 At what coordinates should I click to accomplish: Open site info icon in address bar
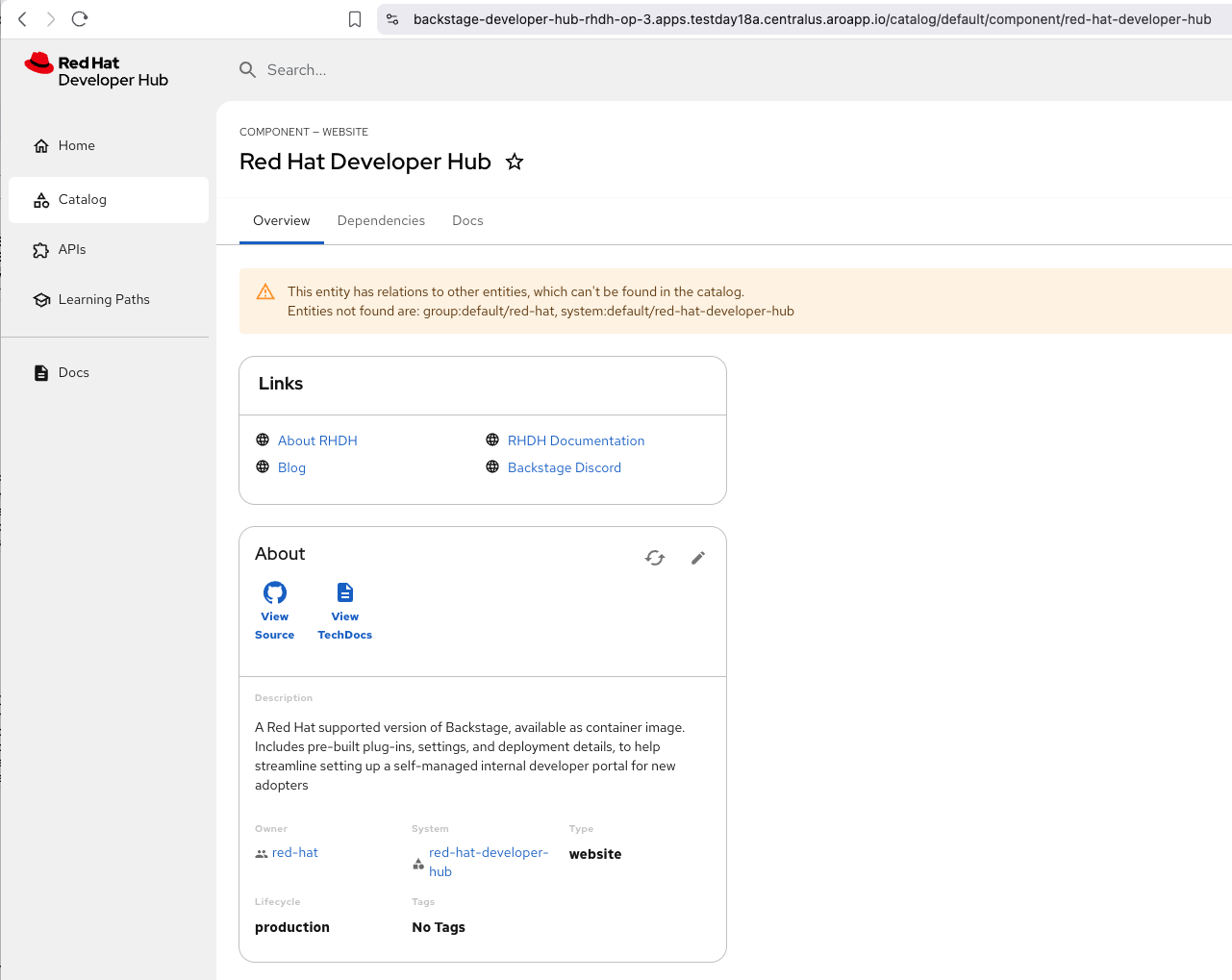[x=392, y=19]
